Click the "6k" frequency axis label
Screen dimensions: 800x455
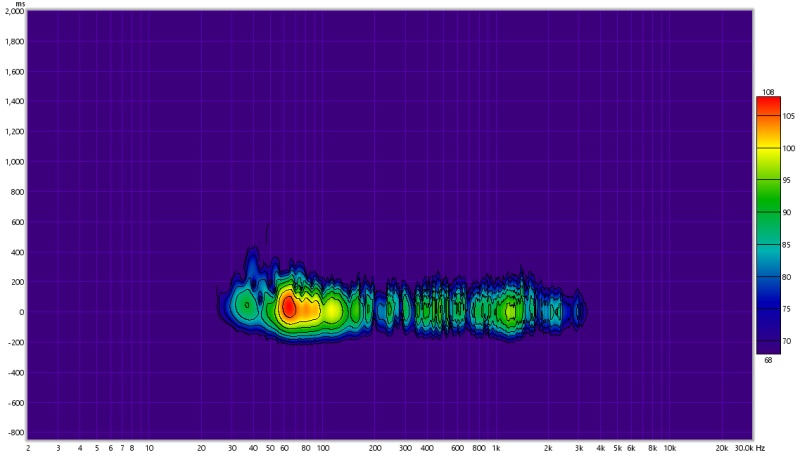[x=631, y=448]
